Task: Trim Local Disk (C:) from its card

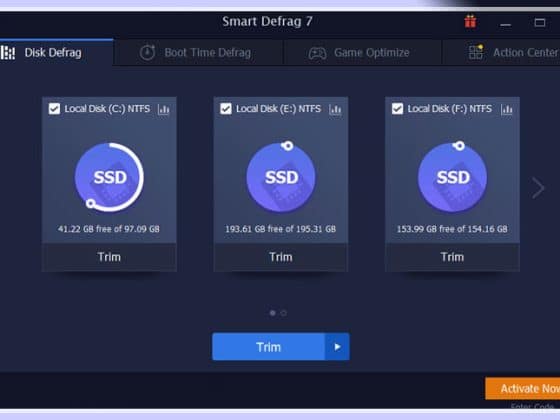Action: coord(109,257)
